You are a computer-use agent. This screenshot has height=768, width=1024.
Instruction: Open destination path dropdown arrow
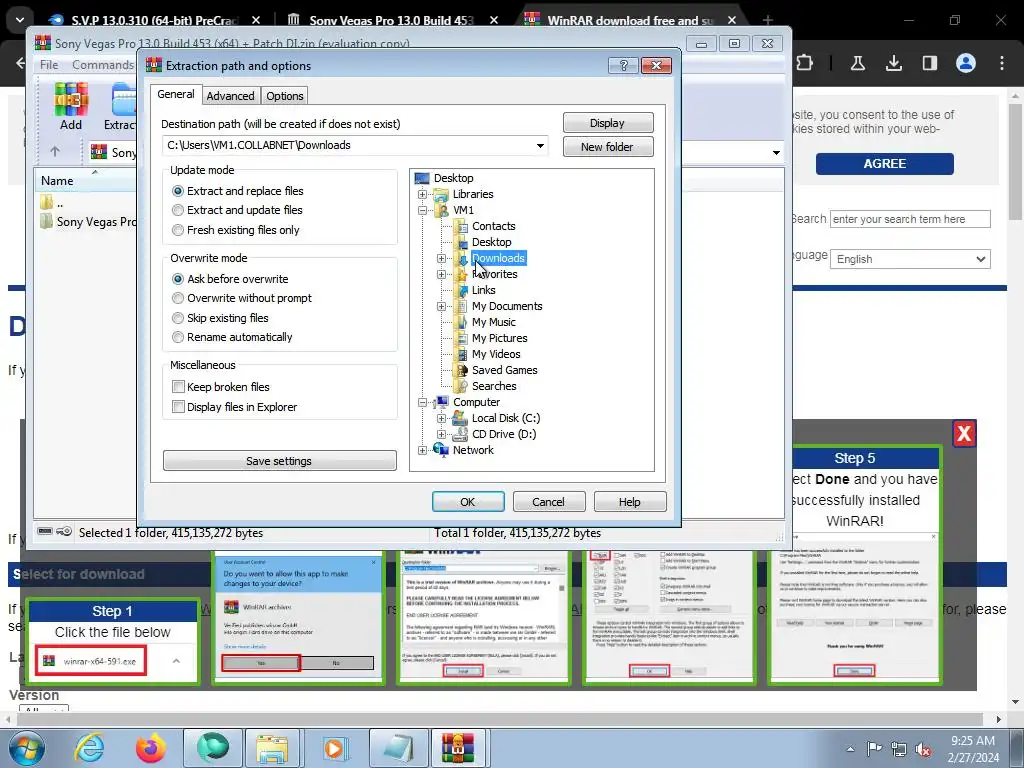click(x=540, y=146)
